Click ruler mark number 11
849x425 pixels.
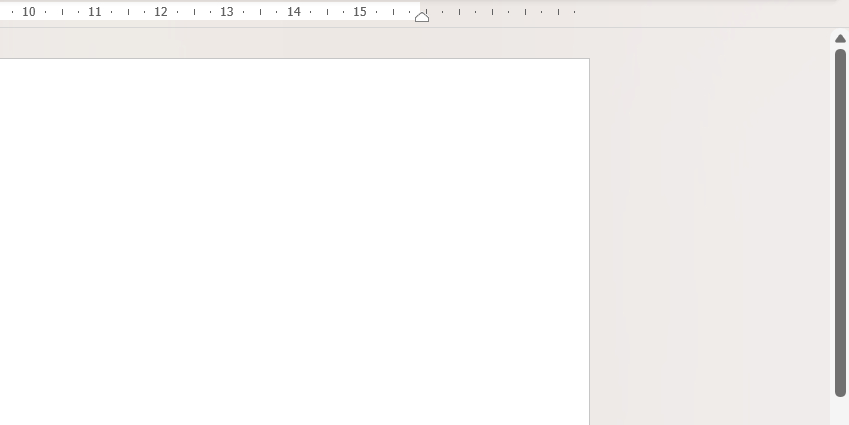click(x=95, y=12)
